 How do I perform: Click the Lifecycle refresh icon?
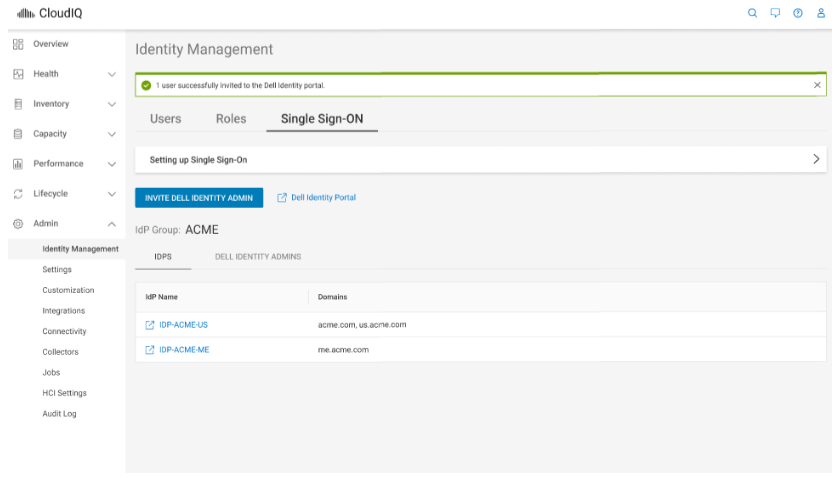click(18, 194)
